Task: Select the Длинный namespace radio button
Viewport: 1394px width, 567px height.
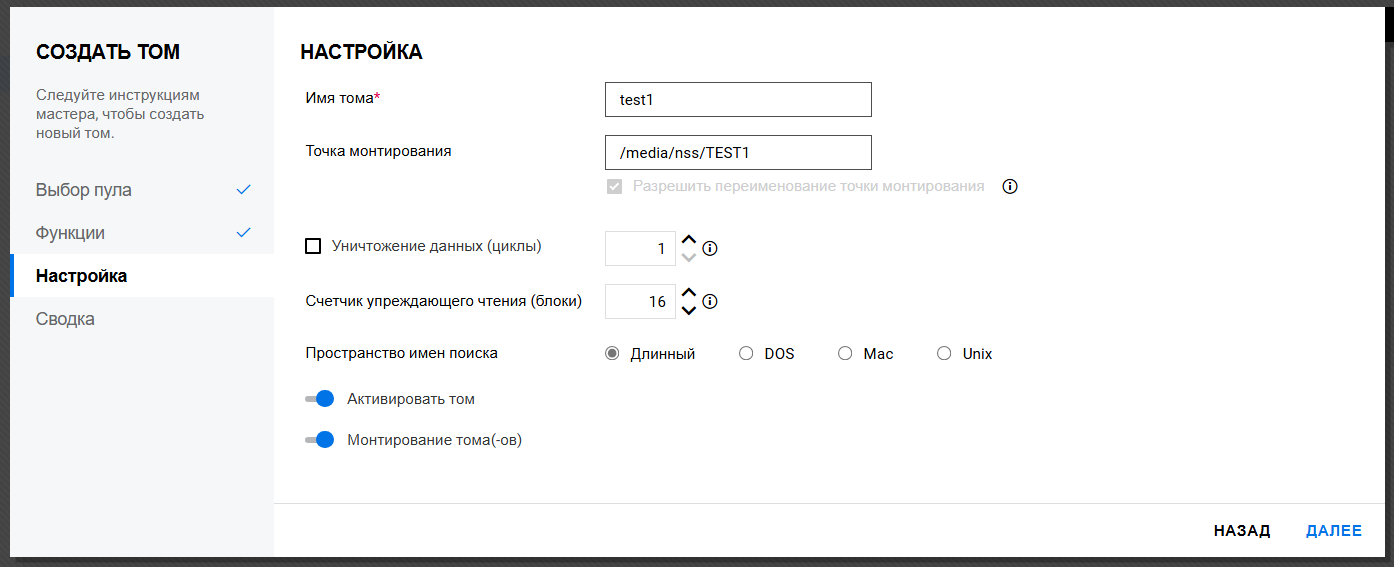Action: point(612,353)
